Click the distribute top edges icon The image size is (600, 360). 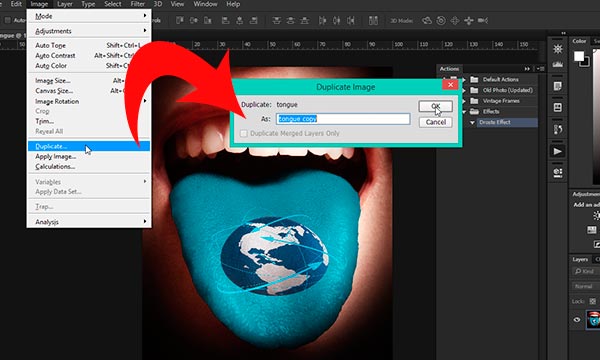pos(276,20)
